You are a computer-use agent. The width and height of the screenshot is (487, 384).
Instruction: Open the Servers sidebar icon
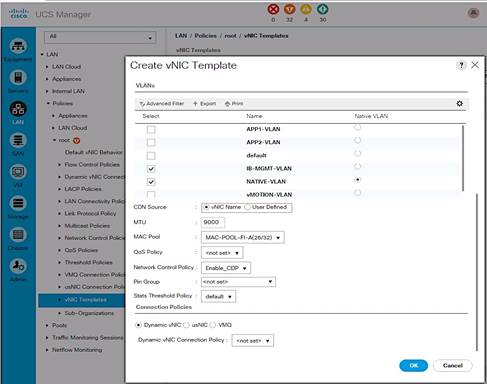coord(18,78)
